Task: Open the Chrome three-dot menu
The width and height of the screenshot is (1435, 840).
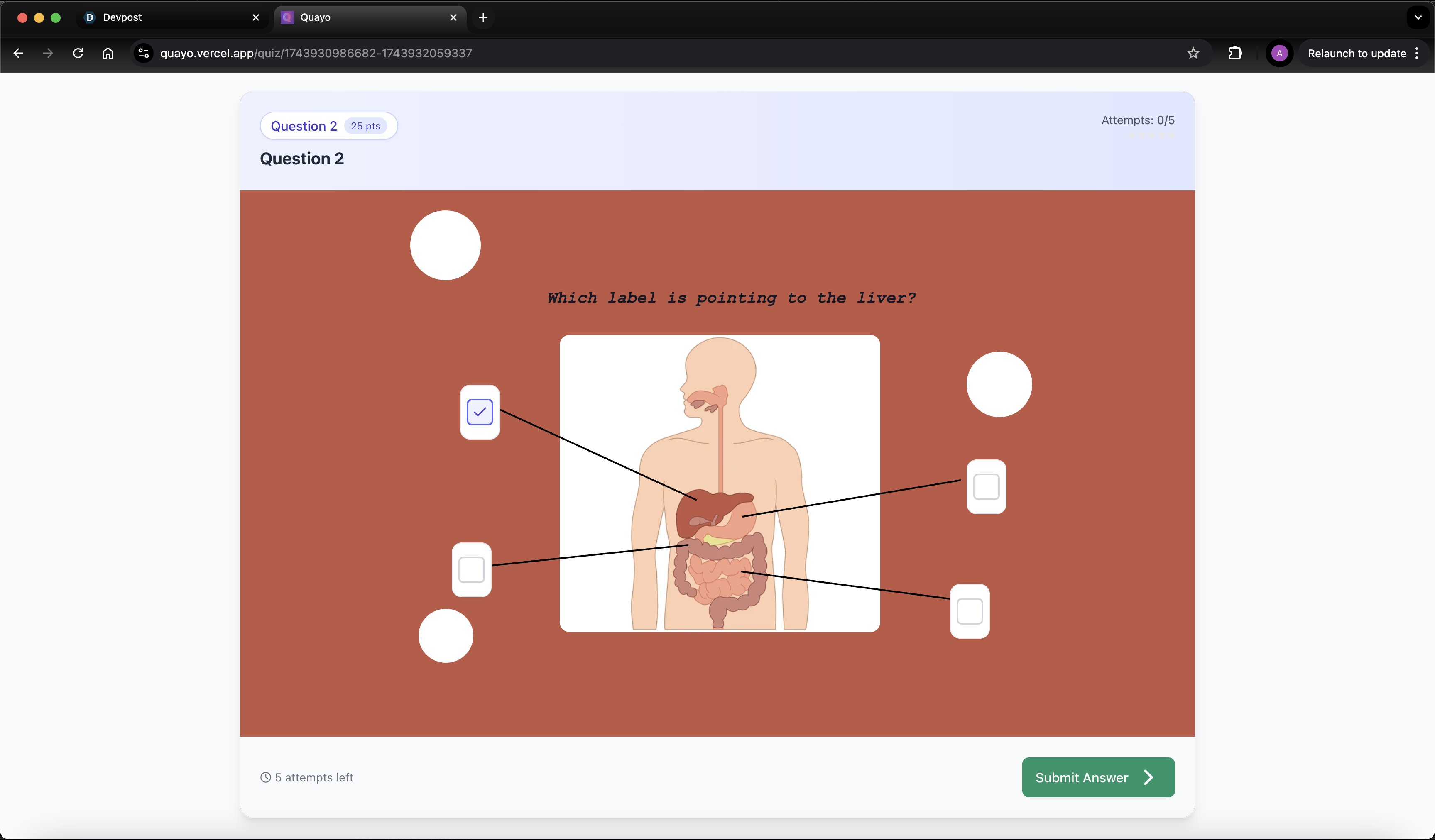Action: [x=1417, y=53]
